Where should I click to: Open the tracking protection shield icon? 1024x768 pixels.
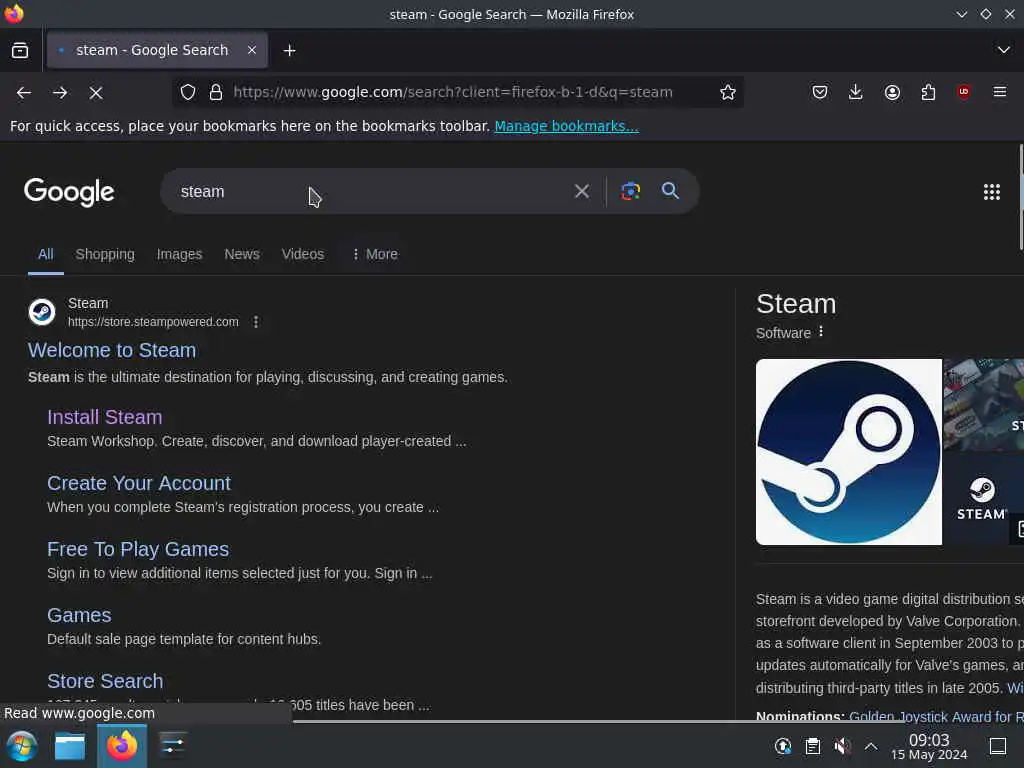tap(188, 92)
